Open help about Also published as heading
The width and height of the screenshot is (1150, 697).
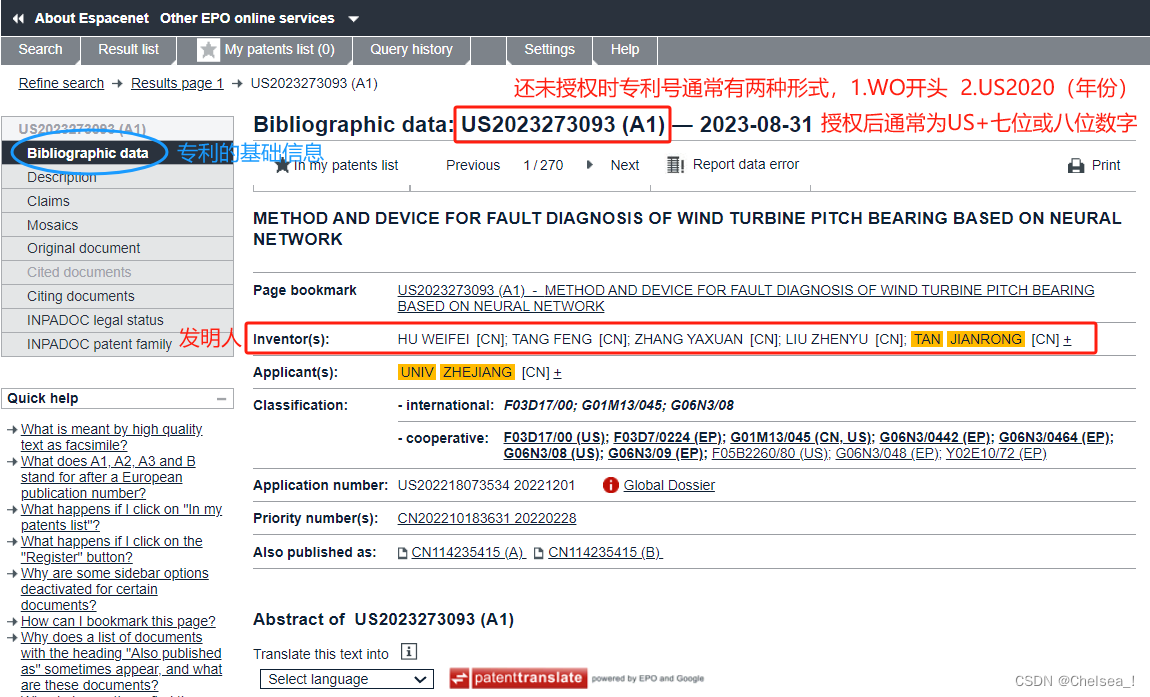coord(121,661)
